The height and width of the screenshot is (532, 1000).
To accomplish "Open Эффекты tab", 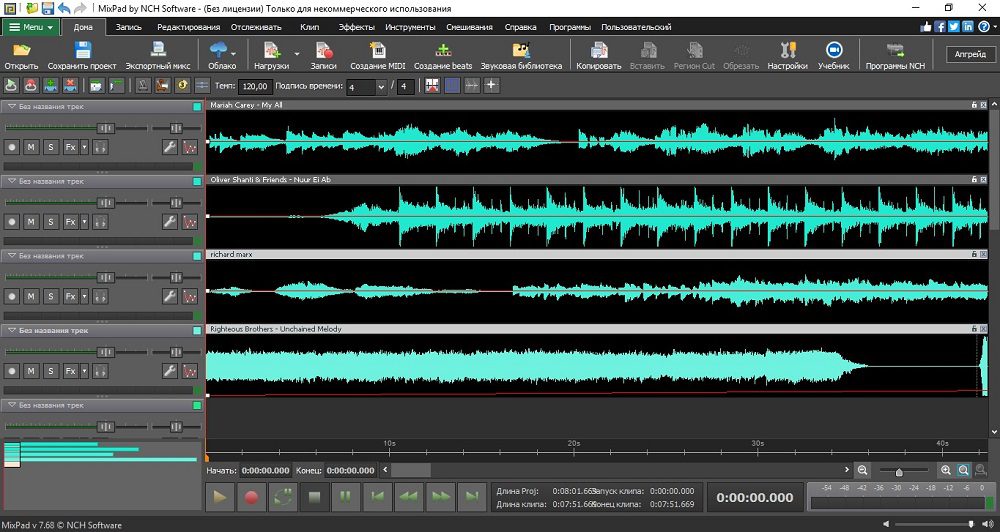I will [357, 27].
